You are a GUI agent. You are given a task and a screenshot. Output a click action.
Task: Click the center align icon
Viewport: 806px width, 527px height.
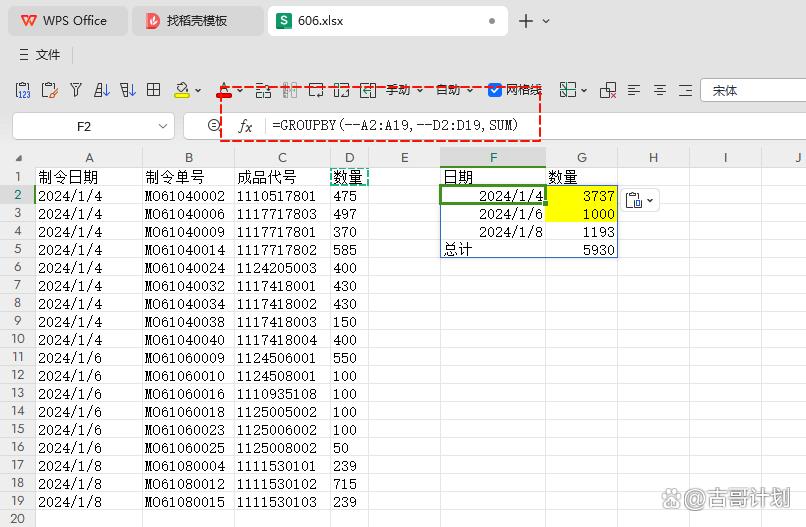pyautogui.click(x=660, y=90)
